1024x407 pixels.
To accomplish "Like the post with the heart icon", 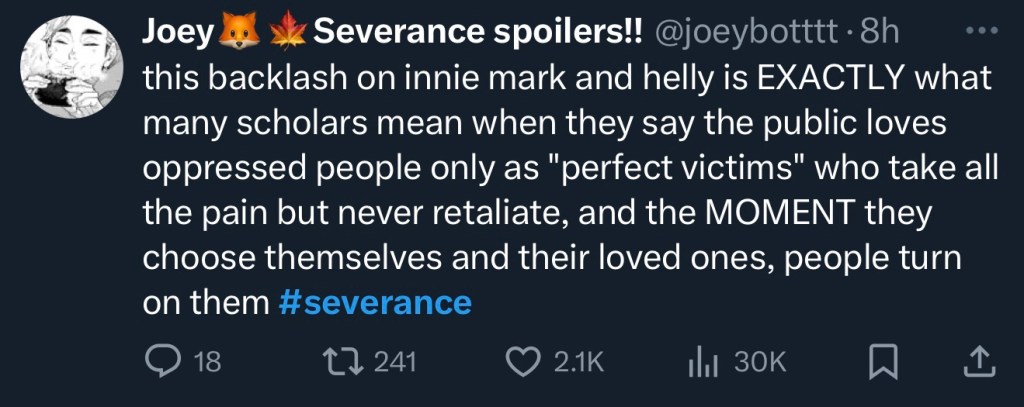I will (526, 361).
